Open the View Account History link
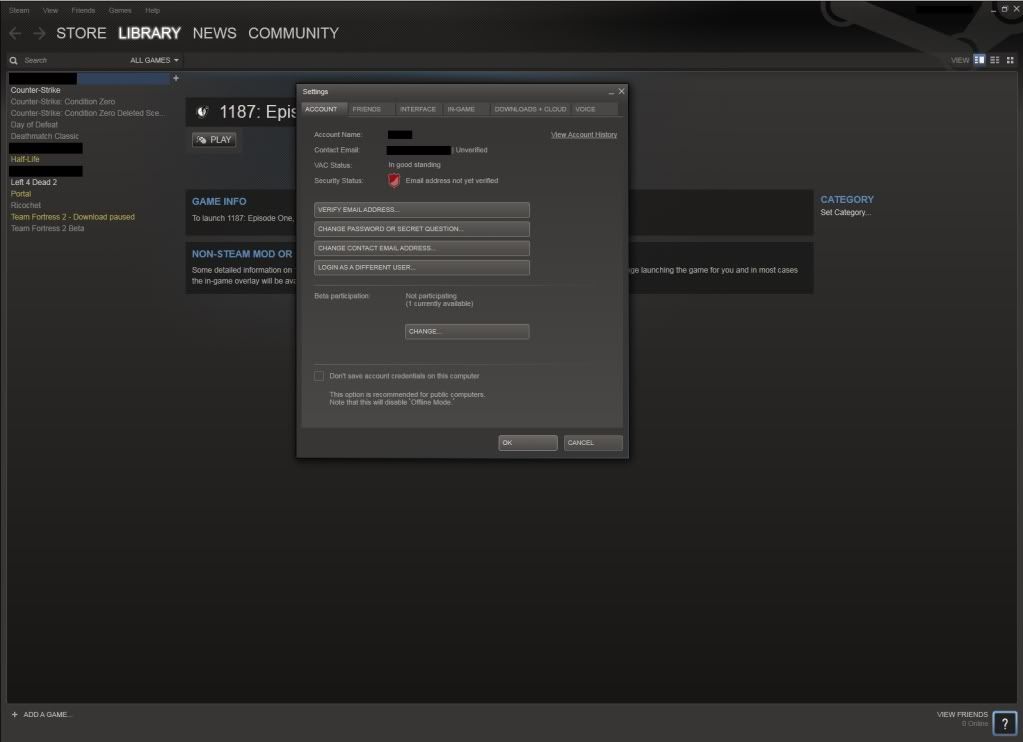 click(584, 134)
